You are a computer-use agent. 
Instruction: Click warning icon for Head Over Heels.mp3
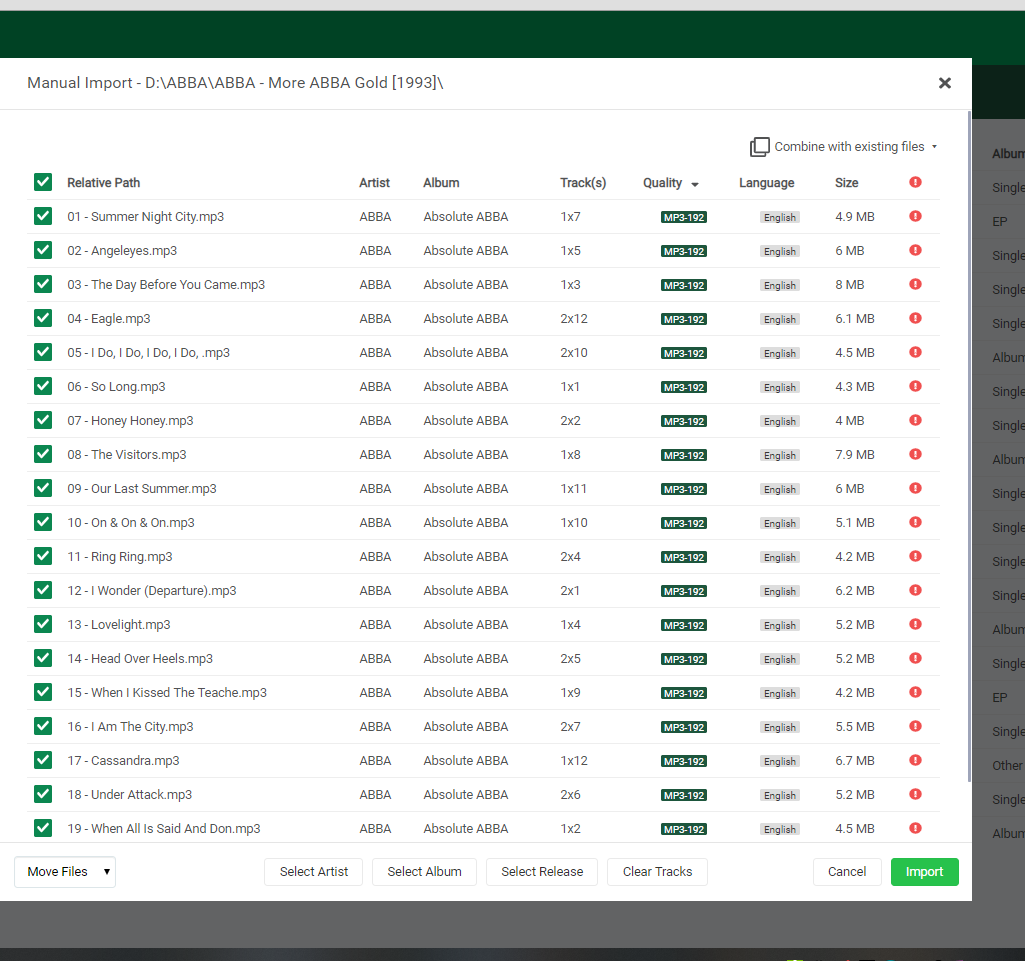[915, 658]
